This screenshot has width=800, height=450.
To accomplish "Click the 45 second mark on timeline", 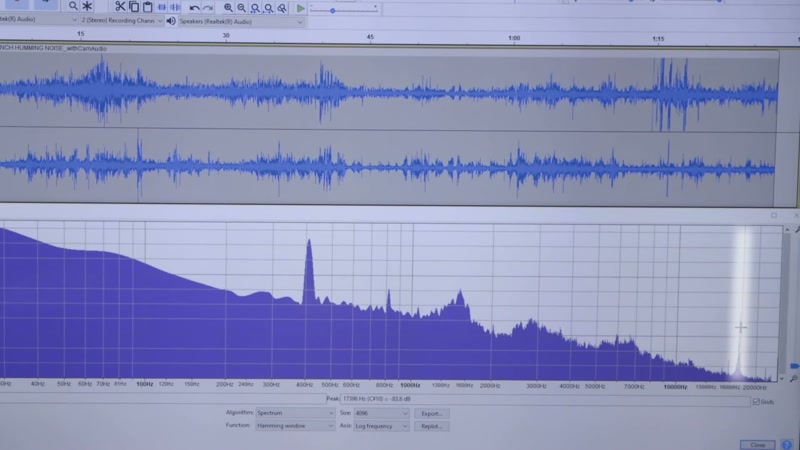I will pyautogui.click(x=370, y=37).
